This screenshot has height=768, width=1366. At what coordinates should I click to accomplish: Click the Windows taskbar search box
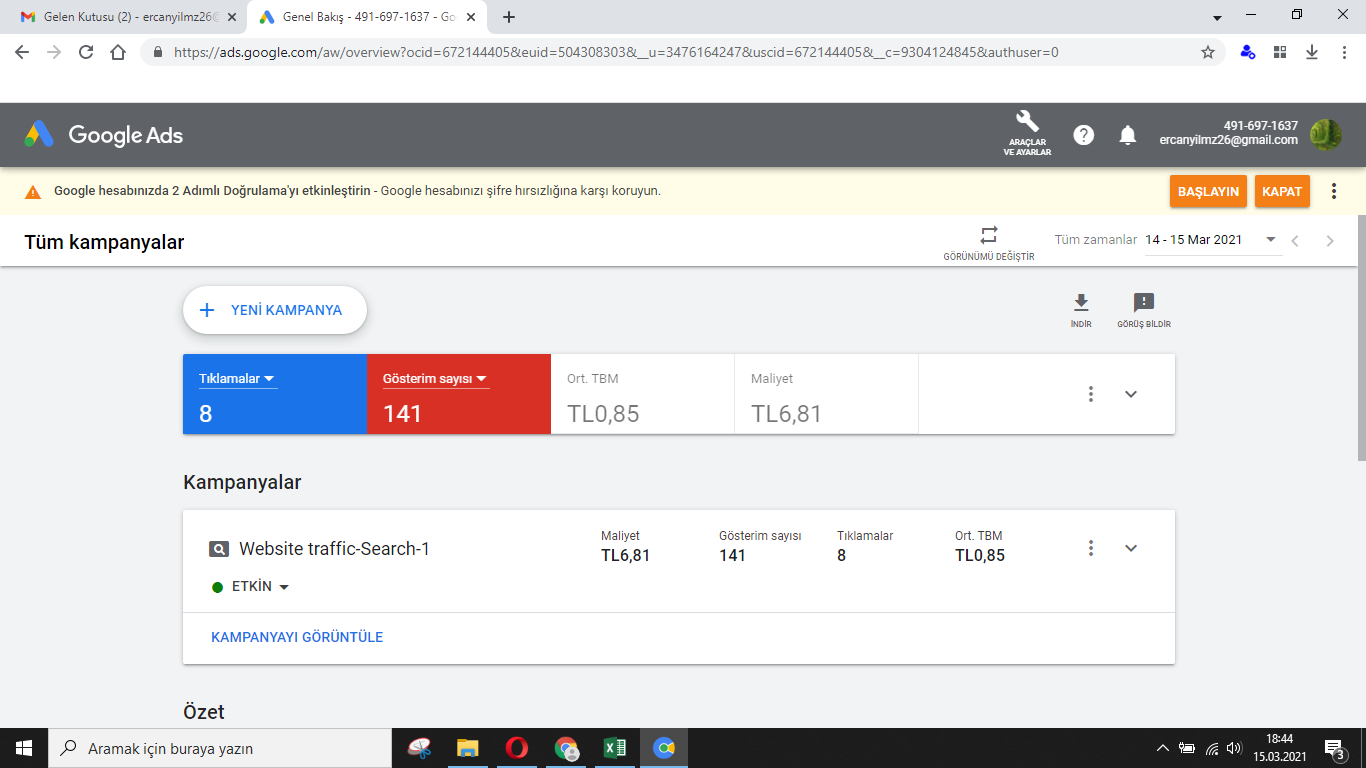pos(220,748)
